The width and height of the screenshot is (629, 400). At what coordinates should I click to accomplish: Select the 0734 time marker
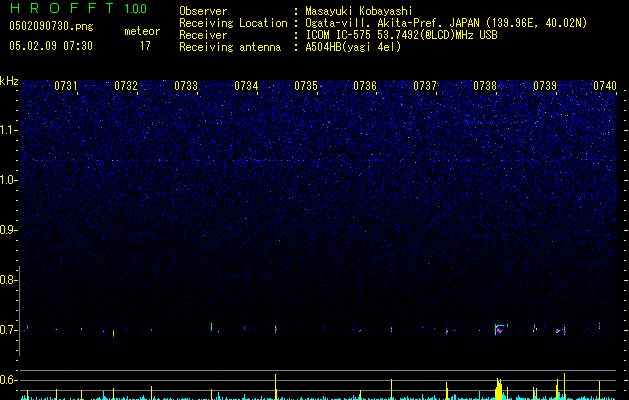246,86
